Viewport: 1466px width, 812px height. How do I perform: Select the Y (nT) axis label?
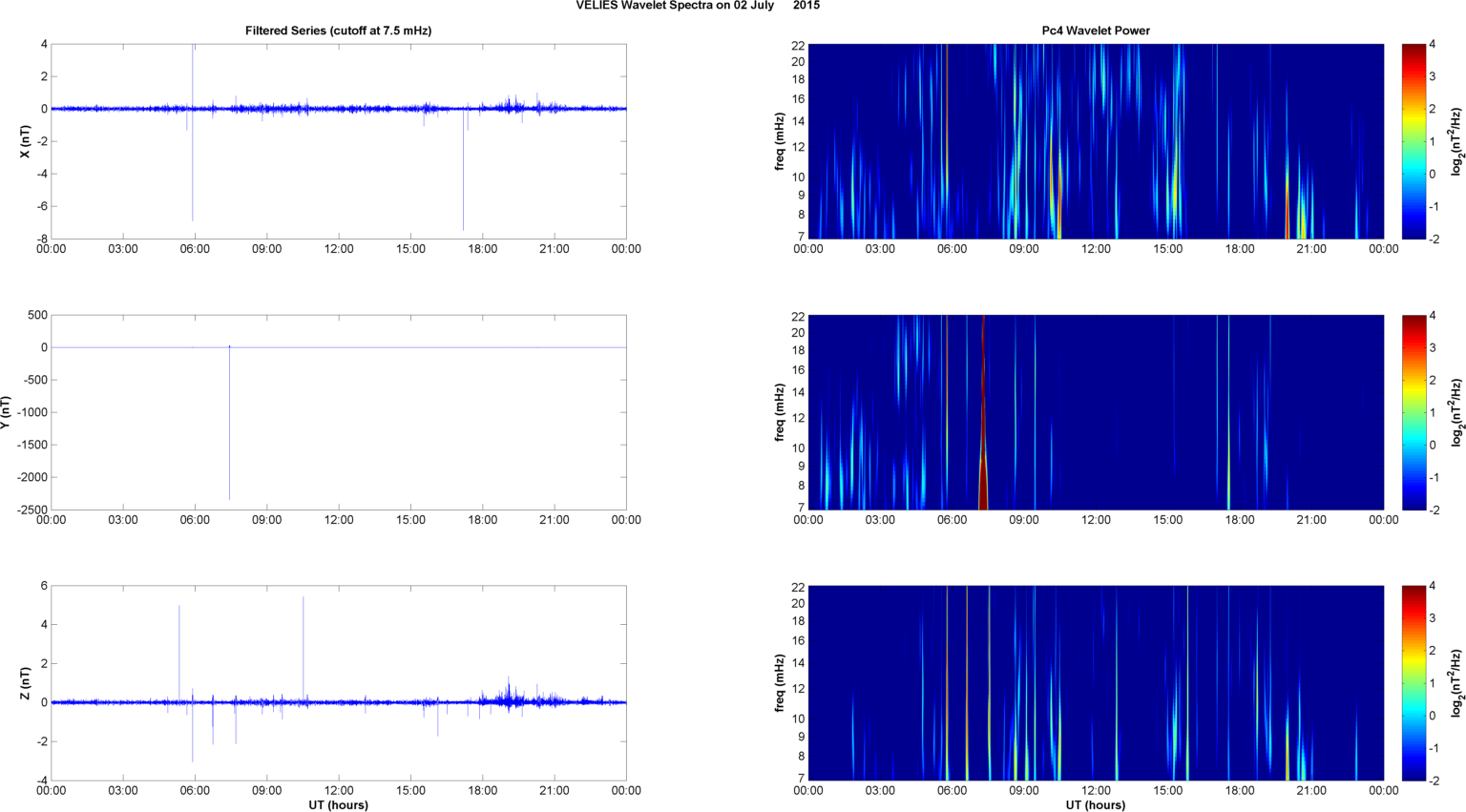coord(6,412)
